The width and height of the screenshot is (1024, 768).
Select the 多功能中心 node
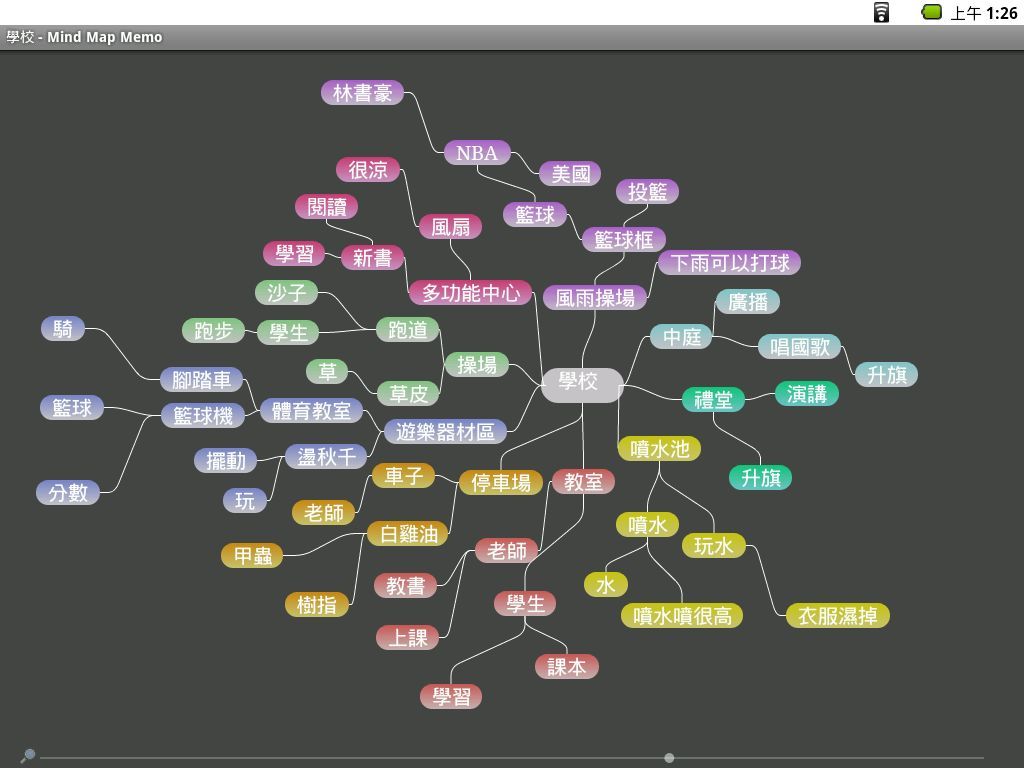(470, 293)
